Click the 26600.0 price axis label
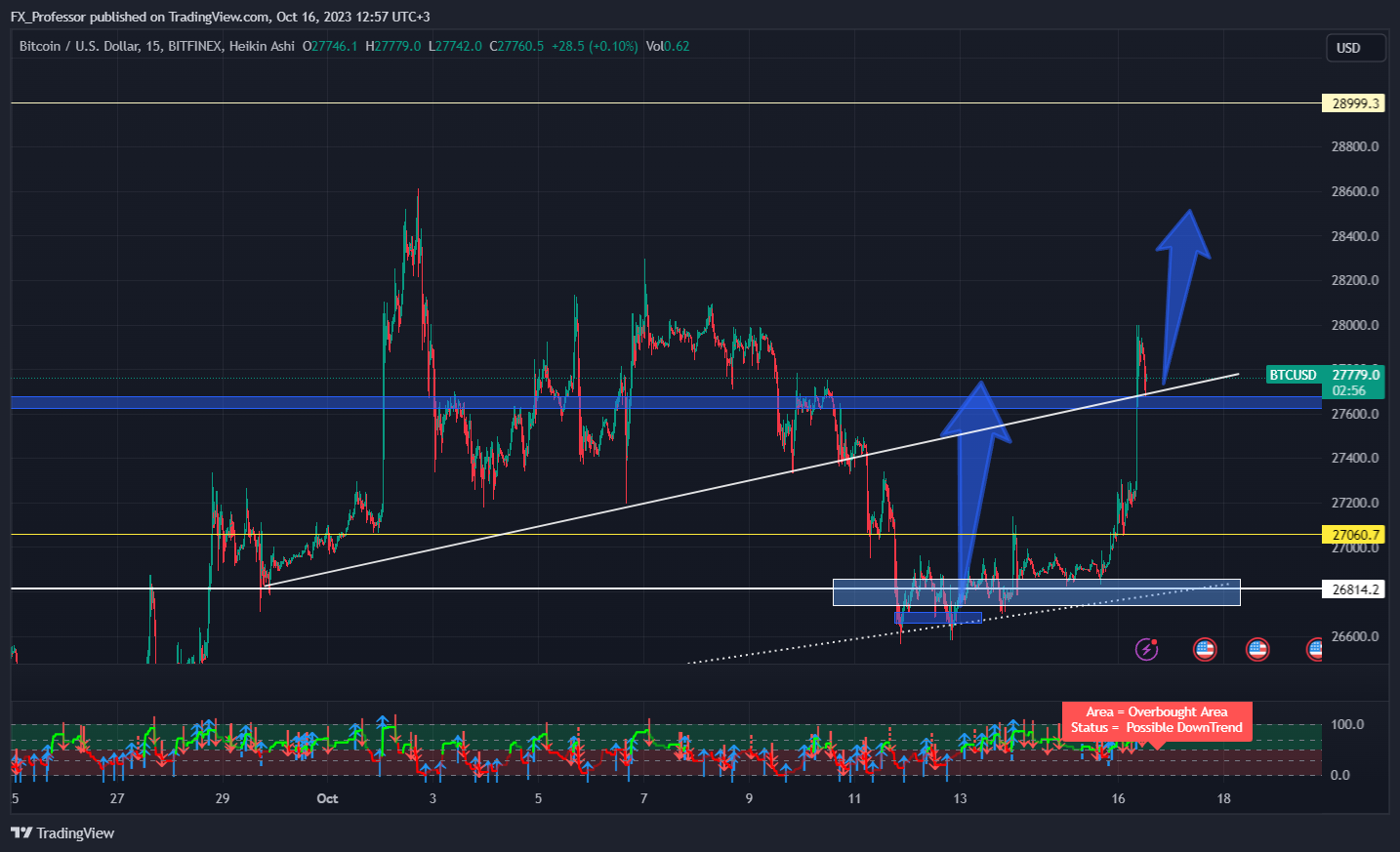 pos(1355,636)
